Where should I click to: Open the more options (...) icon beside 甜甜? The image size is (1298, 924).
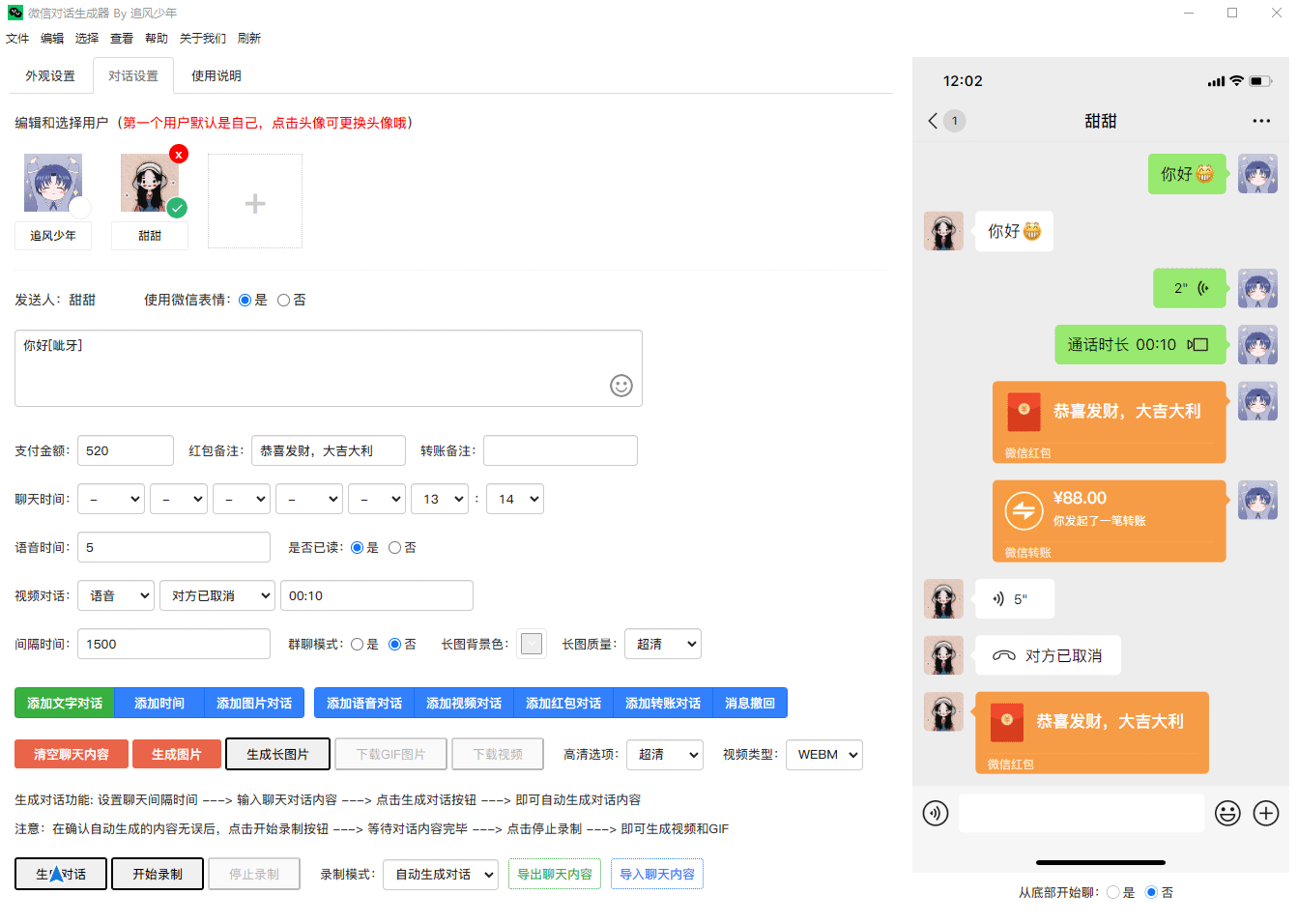point(1261,121)
